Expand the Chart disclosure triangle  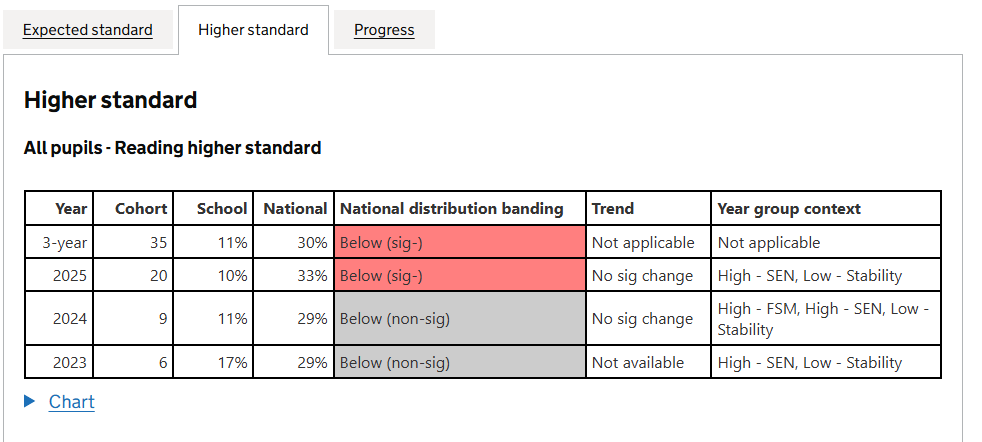(30, 401)
